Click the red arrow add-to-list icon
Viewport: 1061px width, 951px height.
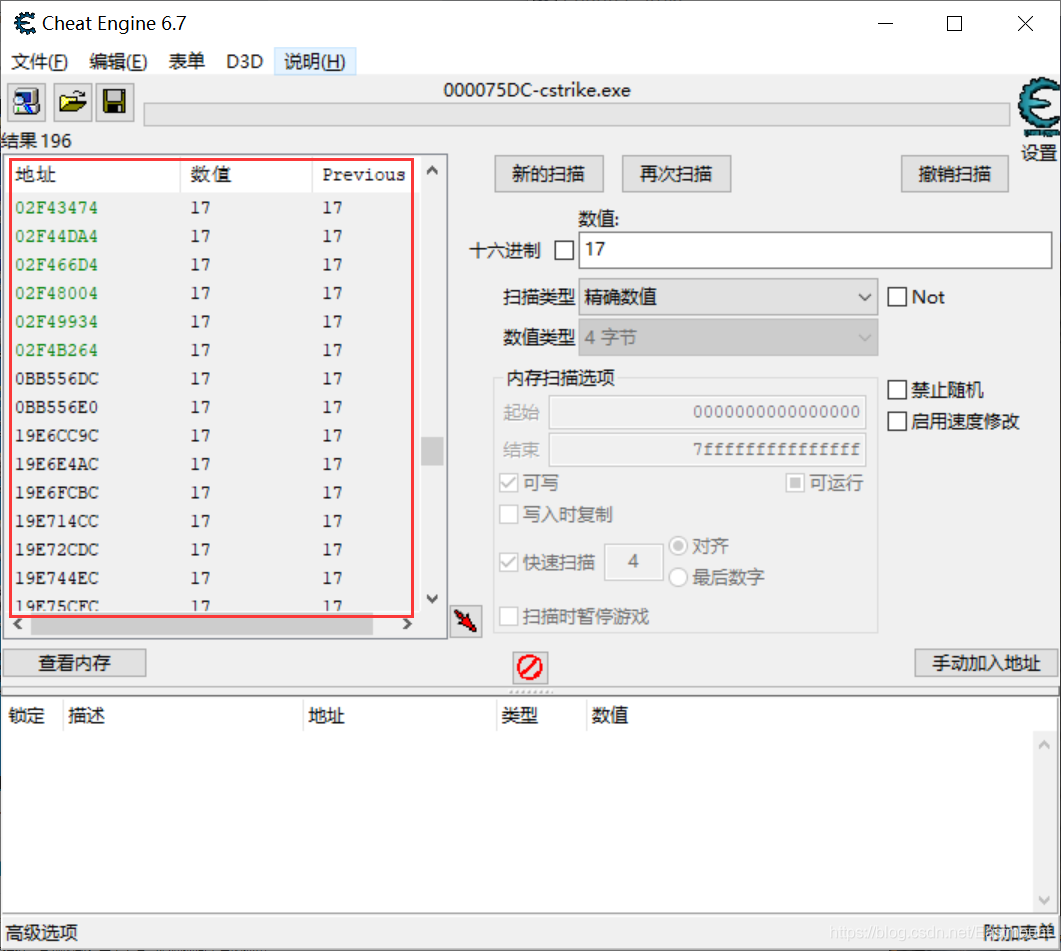(x=466, y=621)
